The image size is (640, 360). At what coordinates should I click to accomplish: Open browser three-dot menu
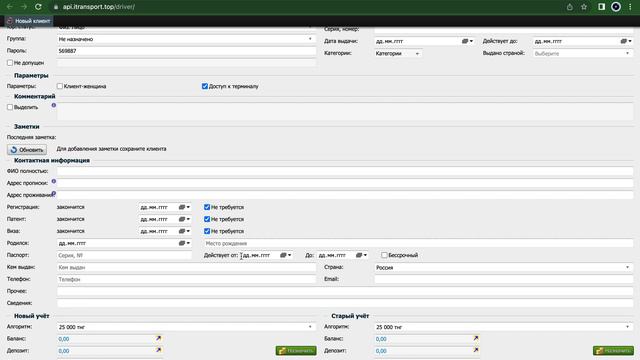pos(630,7)
